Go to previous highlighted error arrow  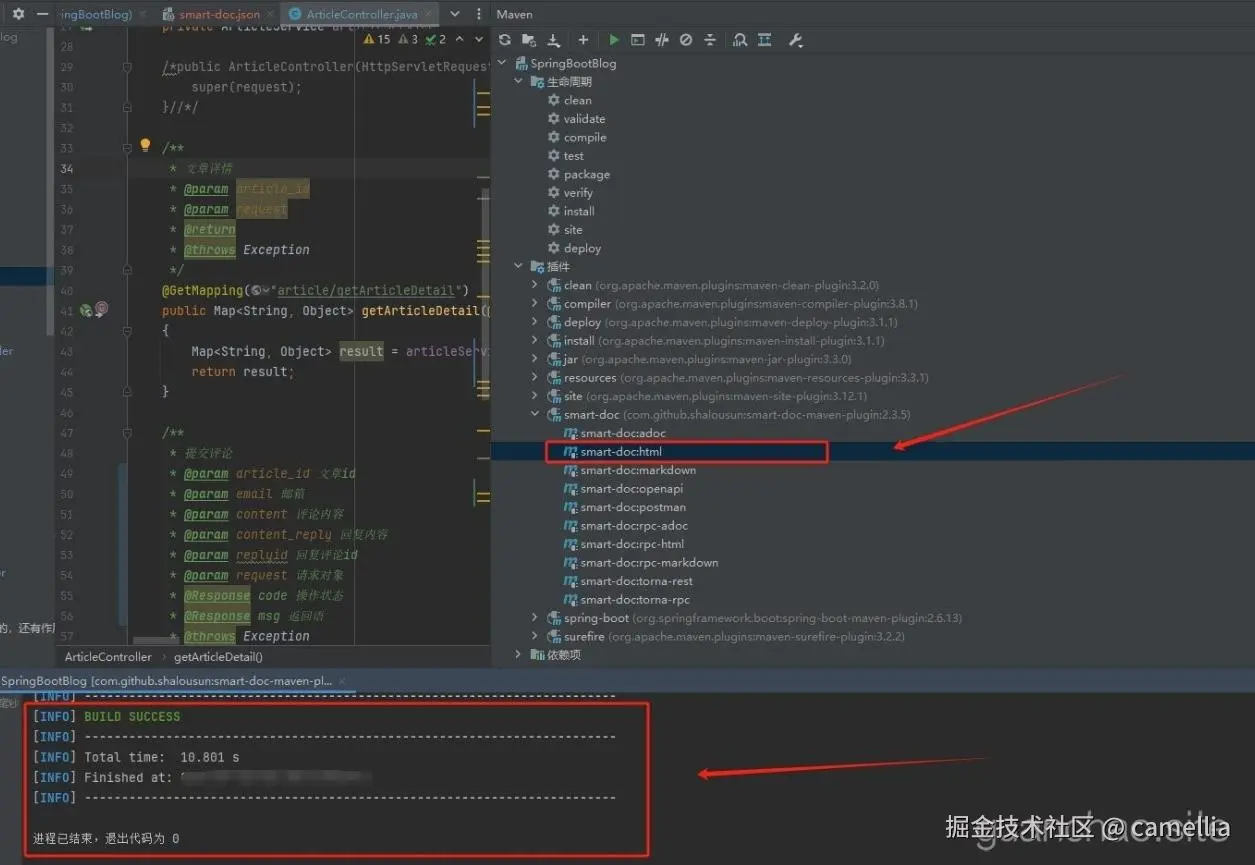459,39
